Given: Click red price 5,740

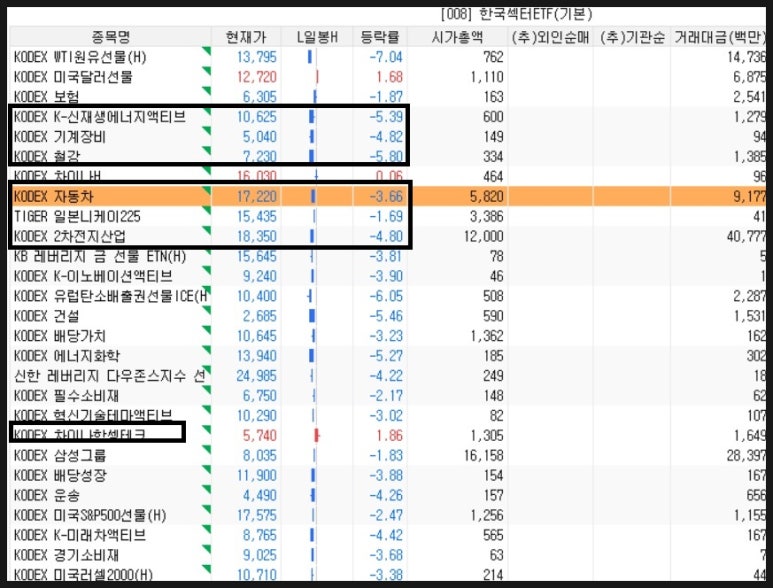Looking at the screenshot, I should (x=260, y=436).
